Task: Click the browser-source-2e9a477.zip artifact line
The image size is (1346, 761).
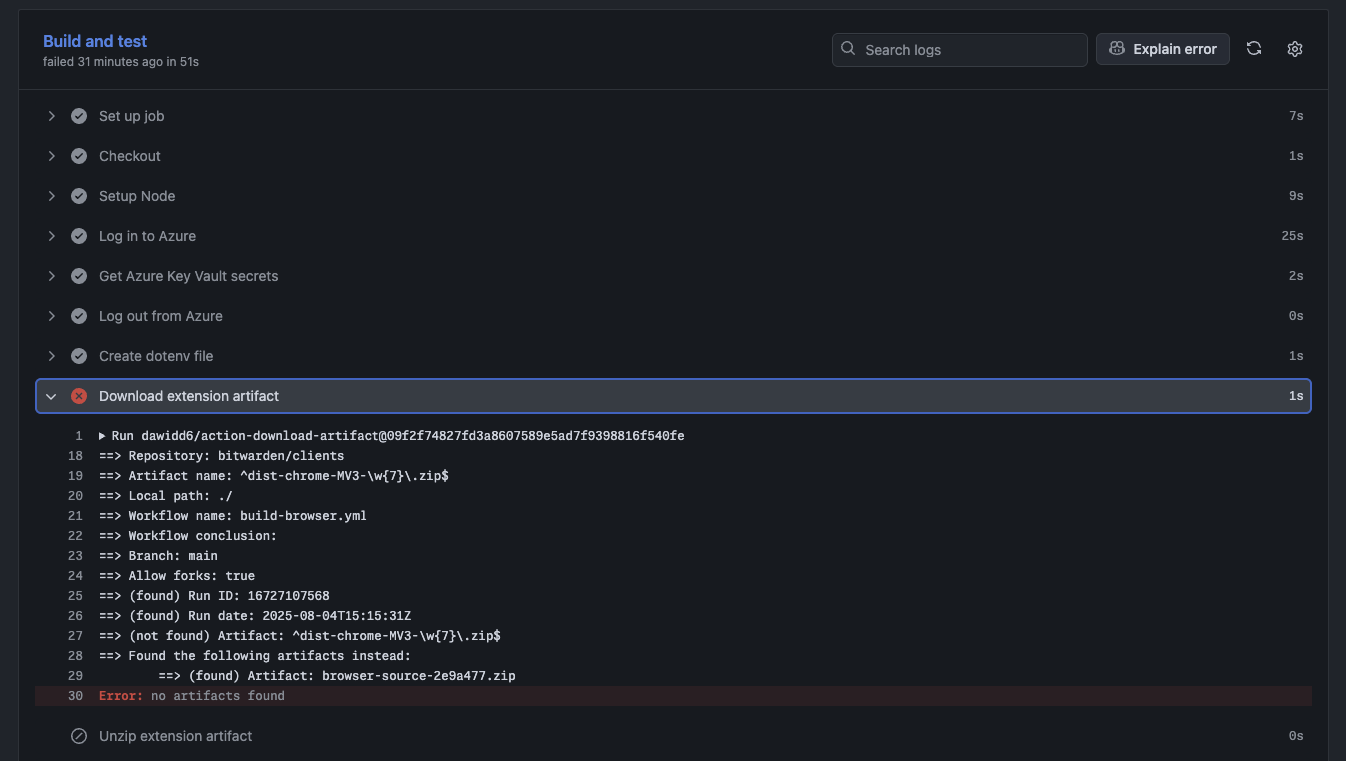Action: pos(337,676)
